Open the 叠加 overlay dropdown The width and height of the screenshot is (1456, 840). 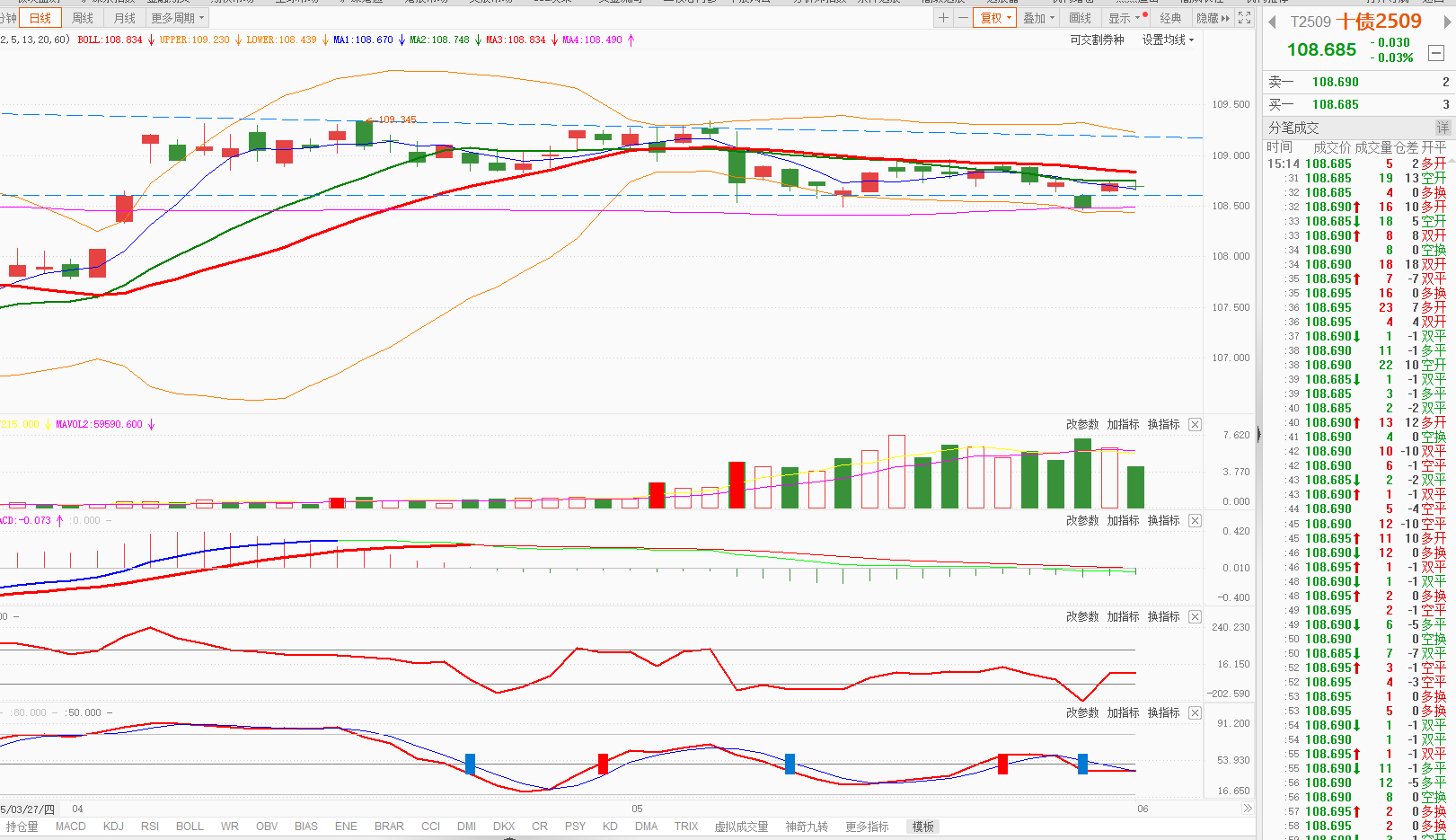(1039, 18)
